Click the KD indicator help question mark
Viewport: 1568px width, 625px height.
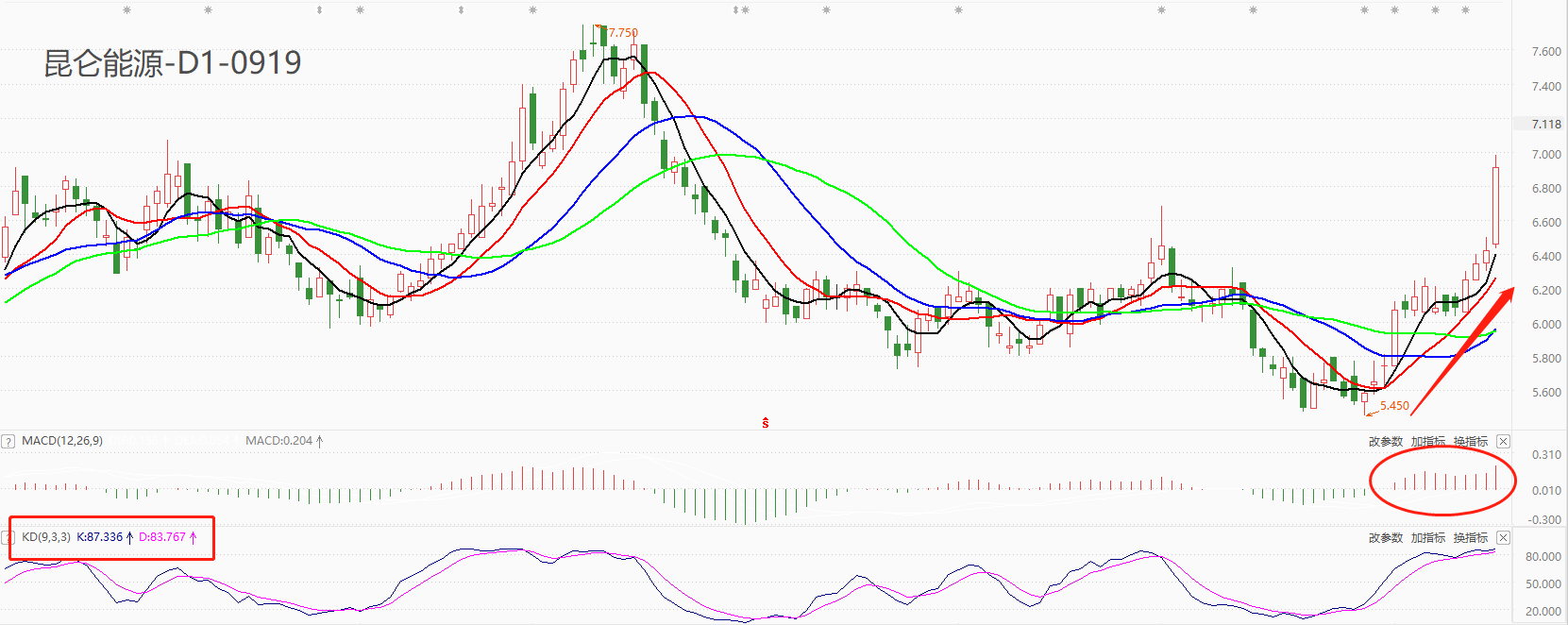pos(8,537)
